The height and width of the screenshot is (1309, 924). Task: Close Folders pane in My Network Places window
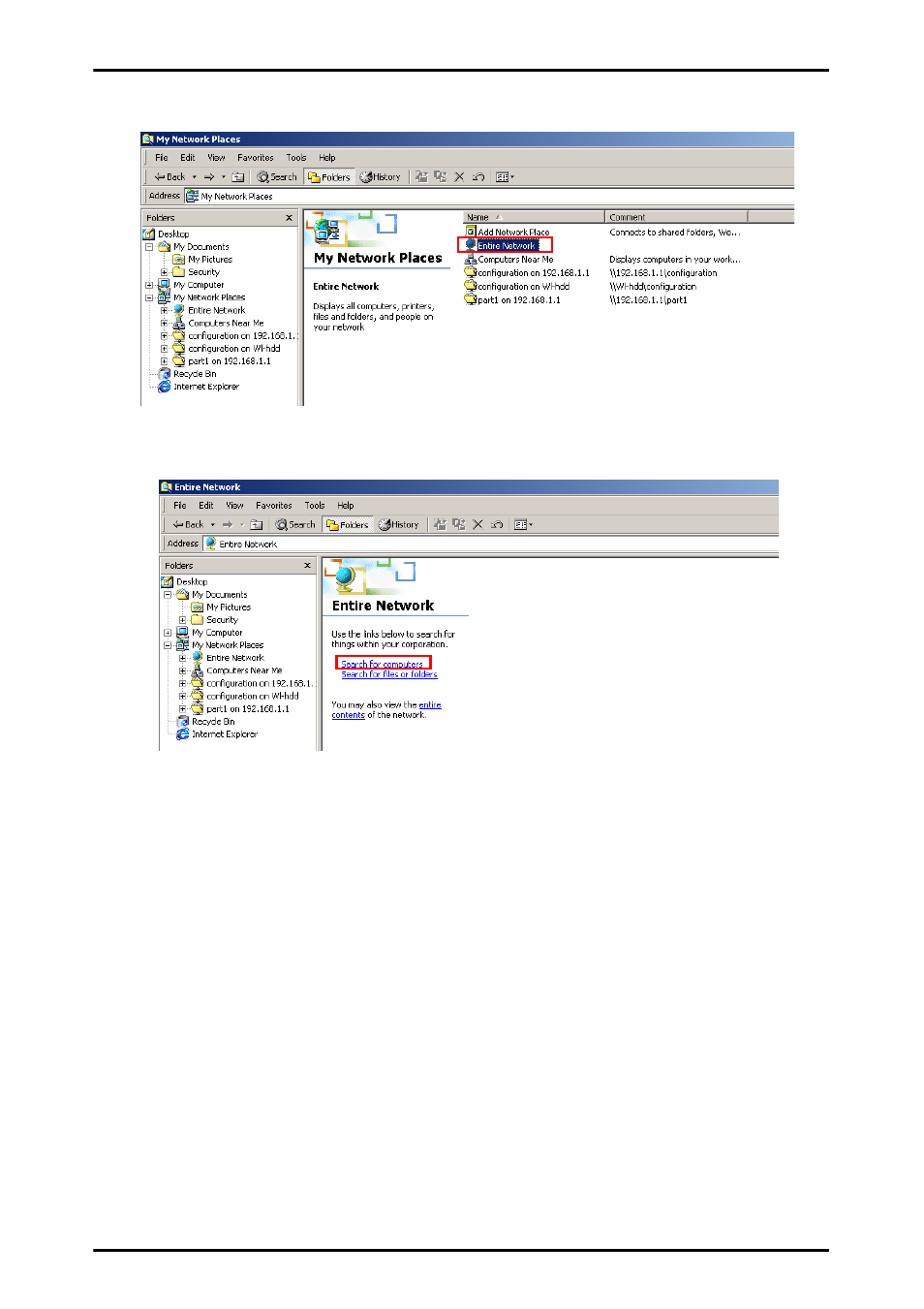coord(289,218)
